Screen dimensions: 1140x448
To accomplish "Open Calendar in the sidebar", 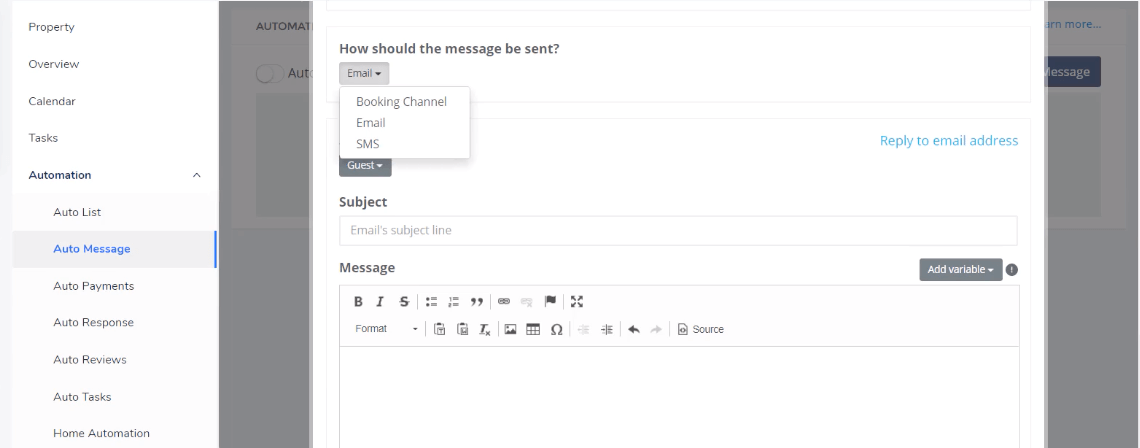I will 52,101.
